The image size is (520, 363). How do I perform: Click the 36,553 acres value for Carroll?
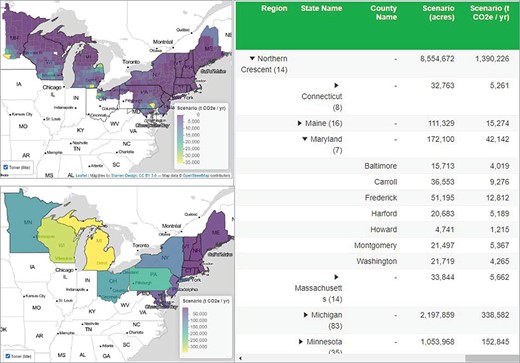[x=443, y=182]
